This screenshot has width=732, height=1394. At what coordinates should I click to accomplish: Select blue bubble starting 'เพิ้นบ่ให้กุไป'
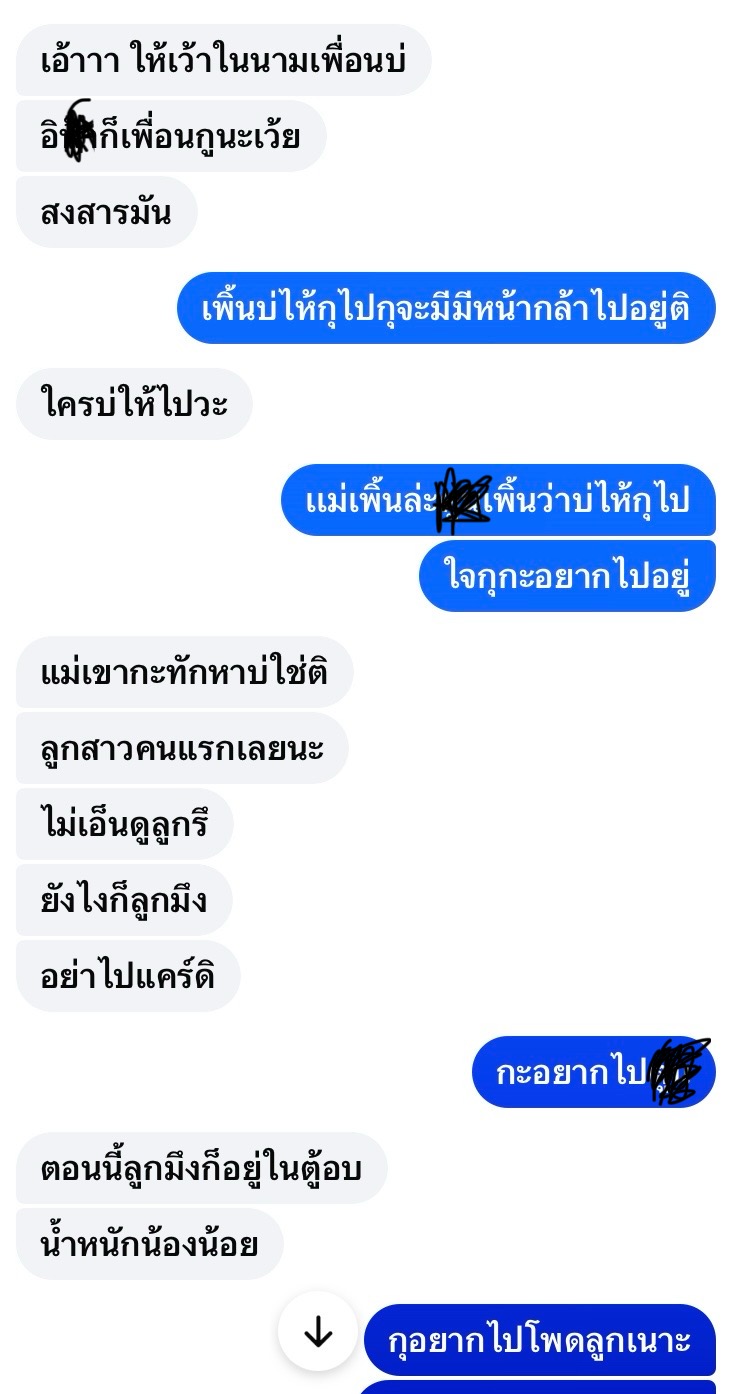click(446, 308)
